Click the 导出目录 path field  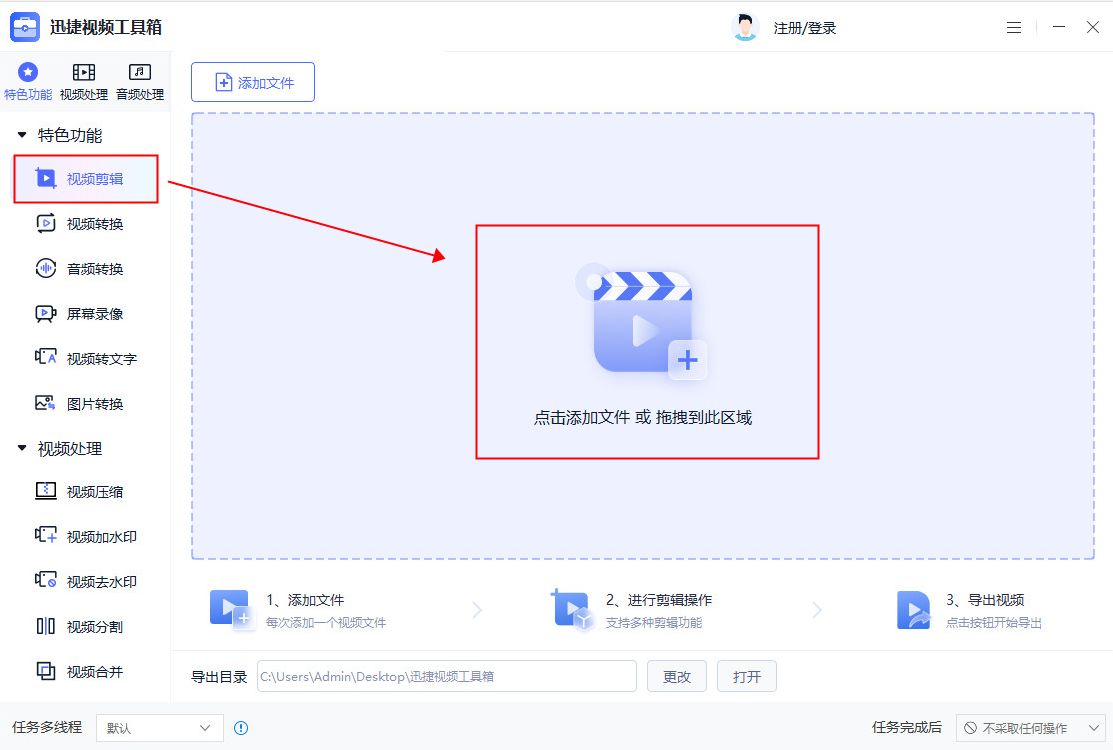click(x=446, y=676)
